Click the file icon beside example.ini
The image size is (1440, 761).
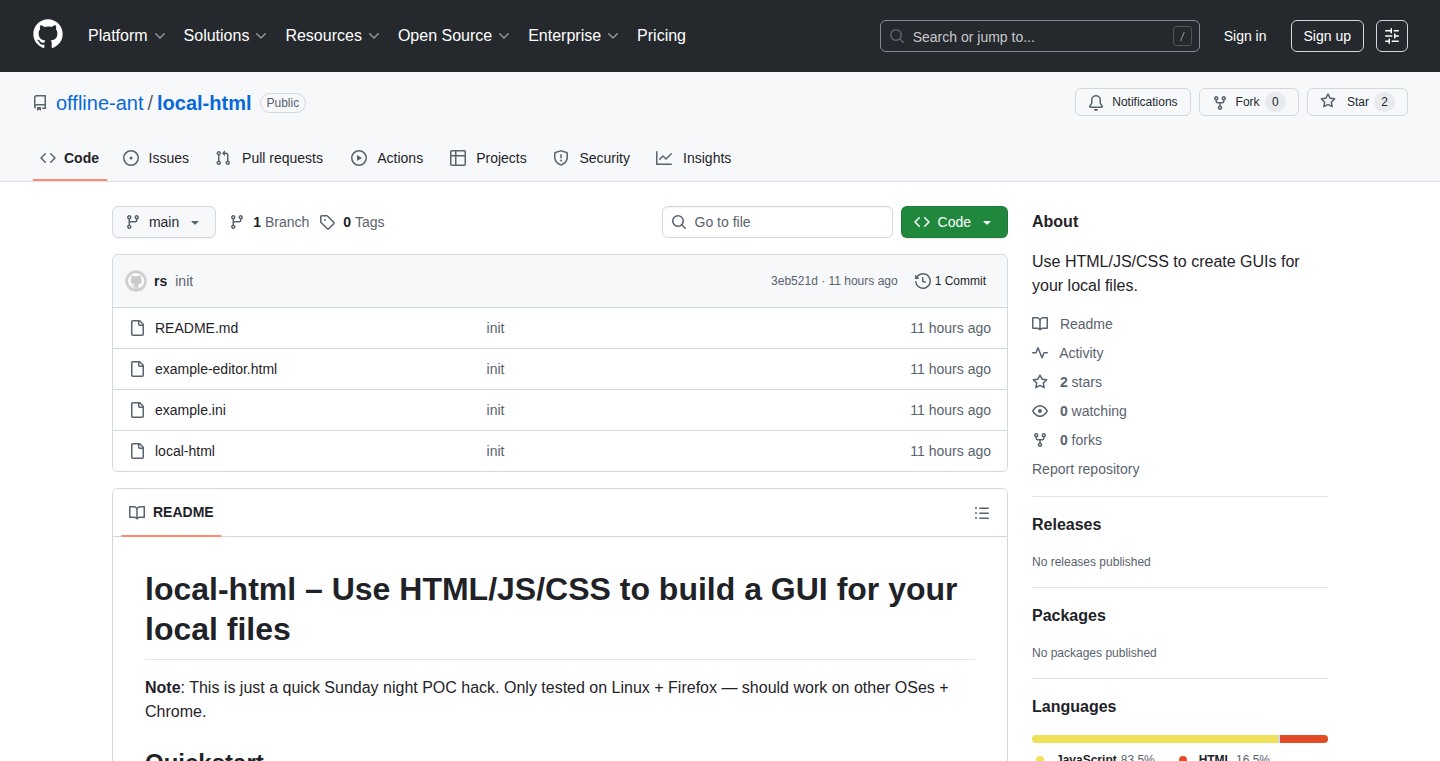[138, 410]
